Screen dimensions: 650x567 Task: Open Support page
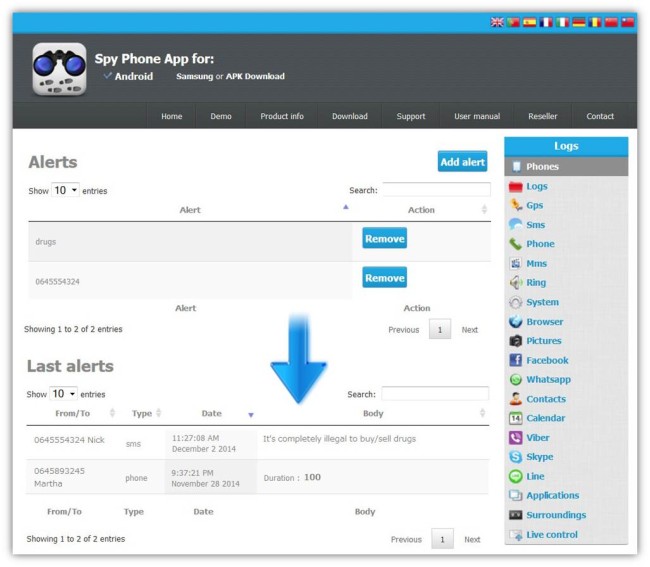(x=411, y=116)
